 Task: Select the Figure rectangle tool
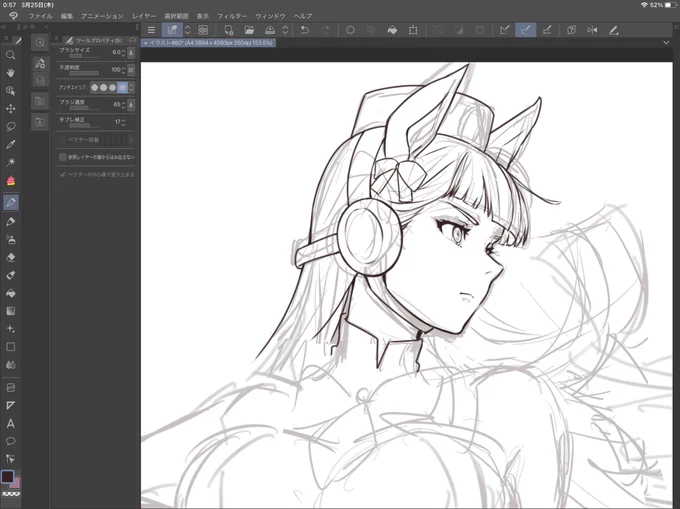click(x=11, y=347)
